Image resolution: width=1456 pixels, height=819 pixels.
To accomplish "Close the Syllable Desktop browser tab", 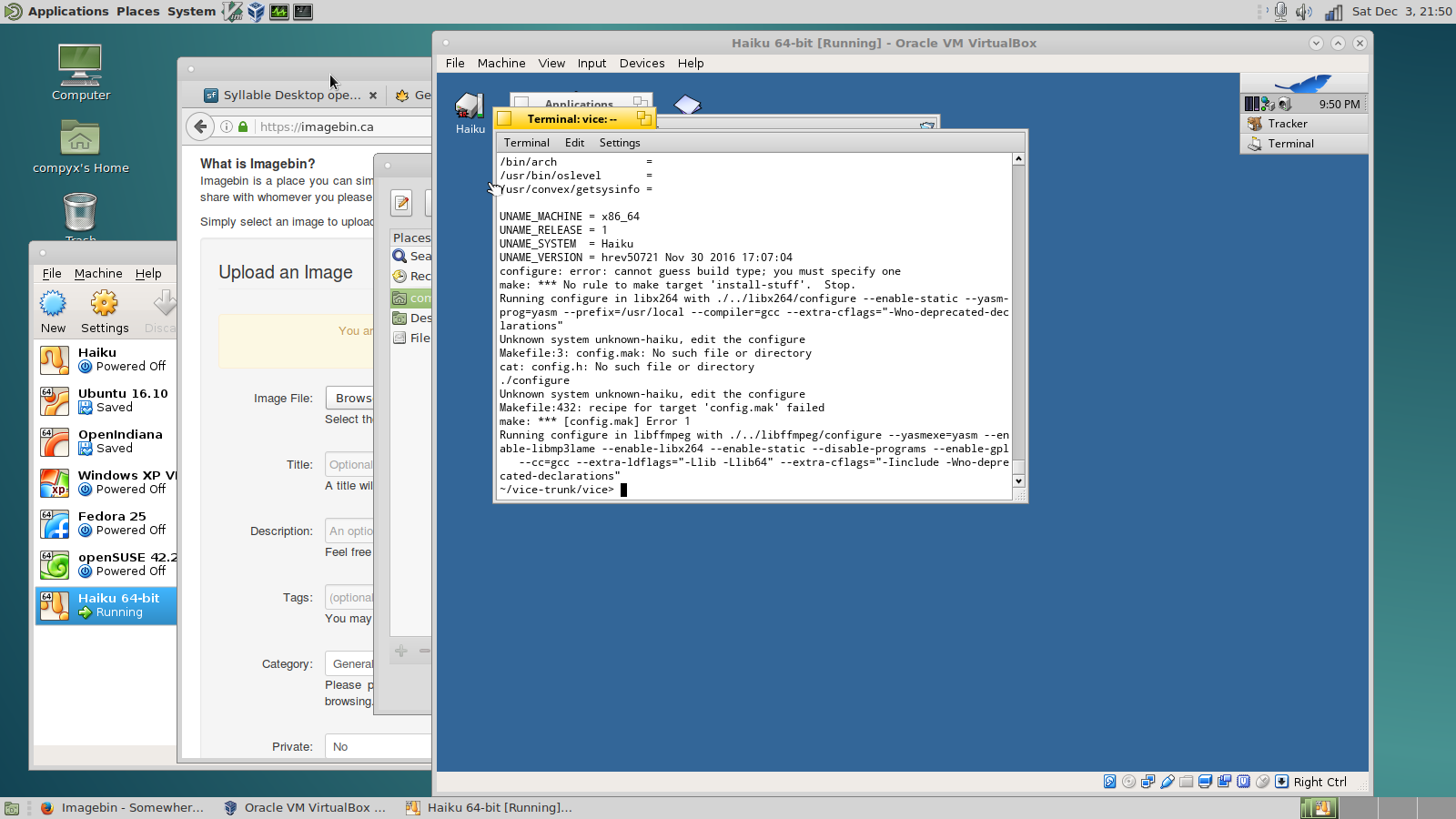I will (373, 95).
